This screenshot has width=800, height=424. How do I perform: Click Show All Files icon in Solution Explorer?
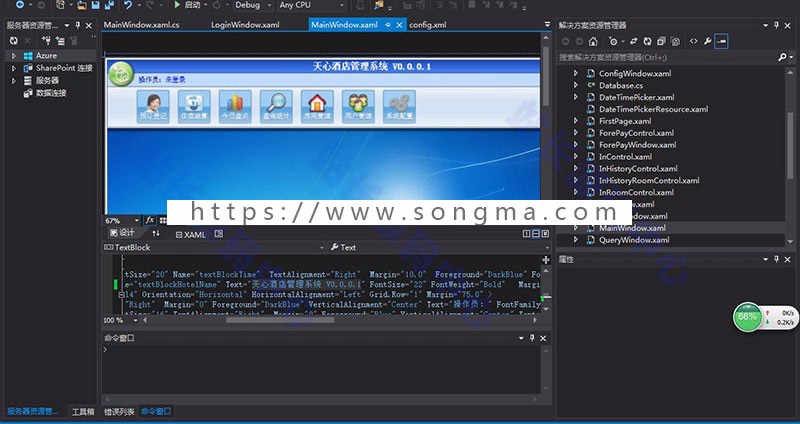click(x=676, y=42)
